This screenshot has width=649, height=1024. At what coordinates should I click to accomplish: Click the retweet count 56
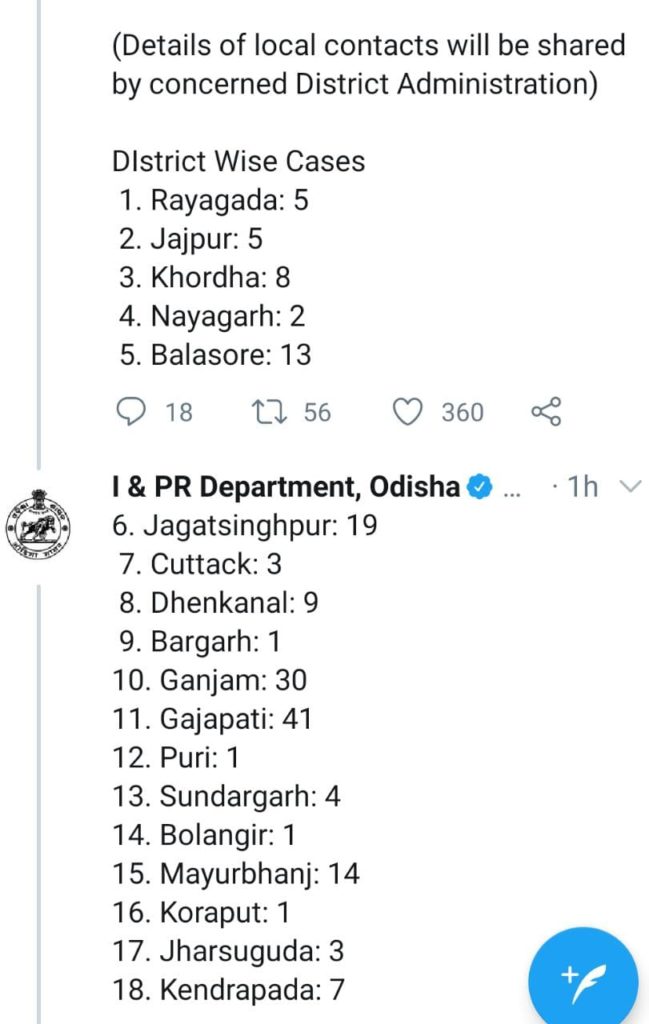pyautogui.click(x=317, y=412)
